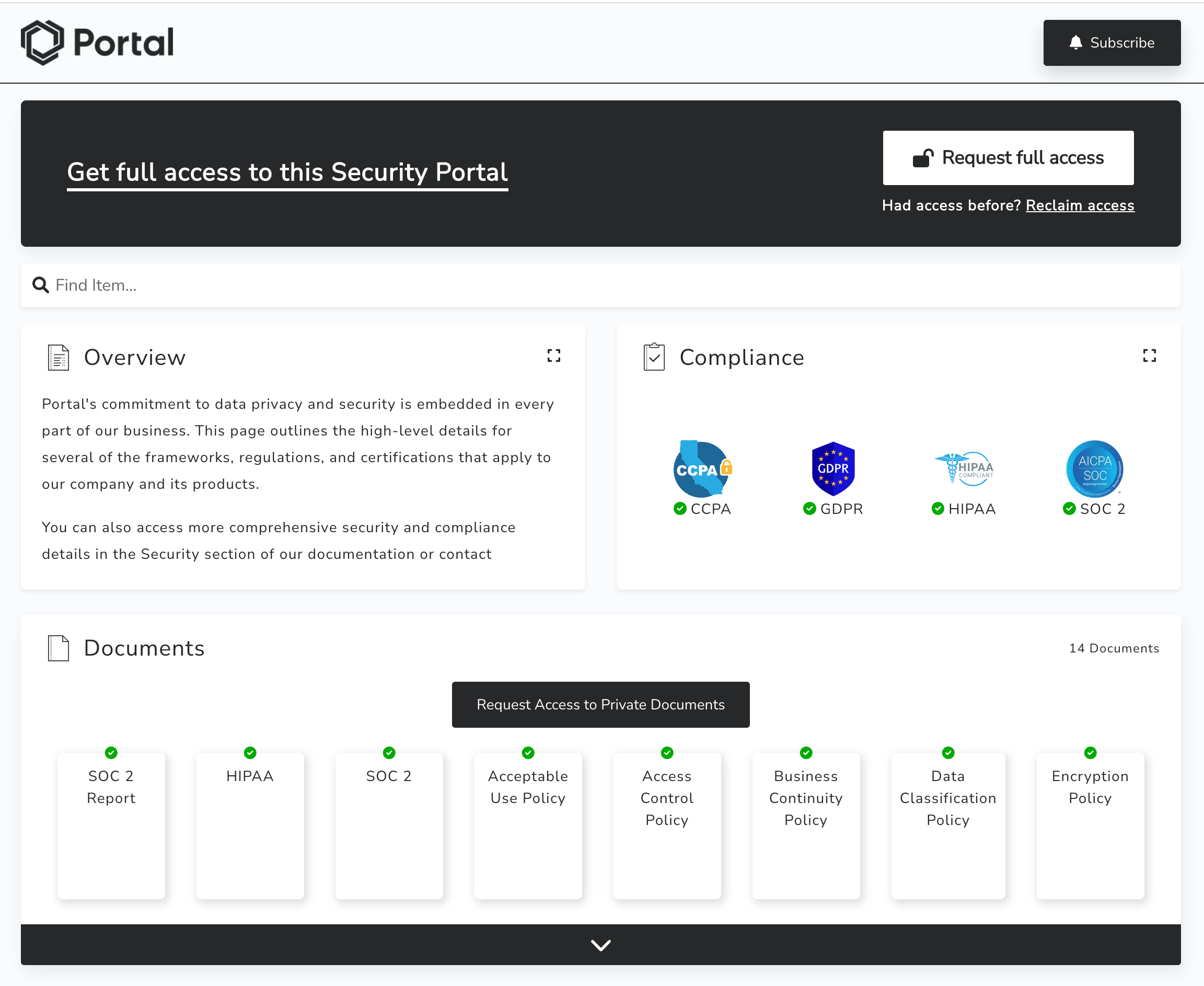Viewport: 1204px width, 986px height.
Task: Click the CCPA compliance badge icon
Action: pyautogui.click(x=702, y=468)
